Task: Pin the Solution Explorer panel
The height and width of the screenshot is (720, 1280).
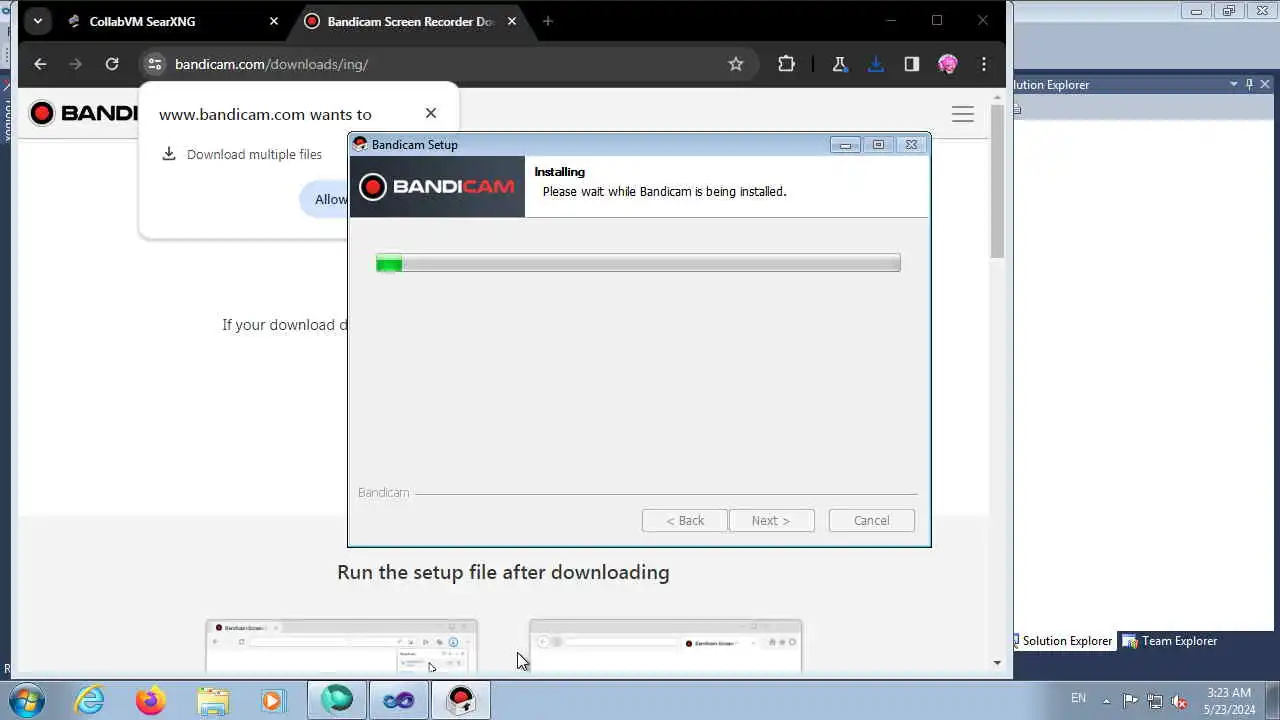Action: click(1249, 85)
